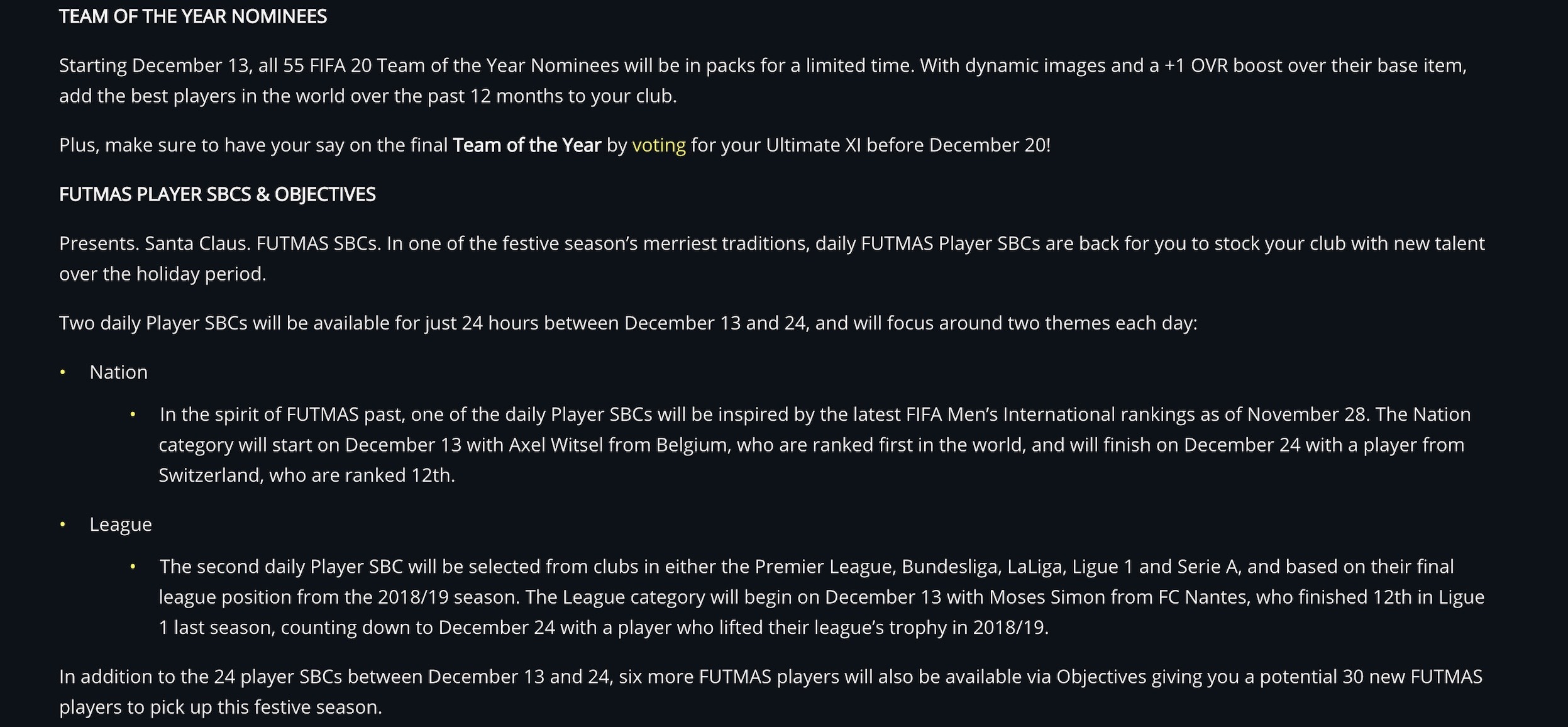Click the bold "Team of the Year" text
The height and width of the screenshot is (727, 1568).
click(527, 145)
